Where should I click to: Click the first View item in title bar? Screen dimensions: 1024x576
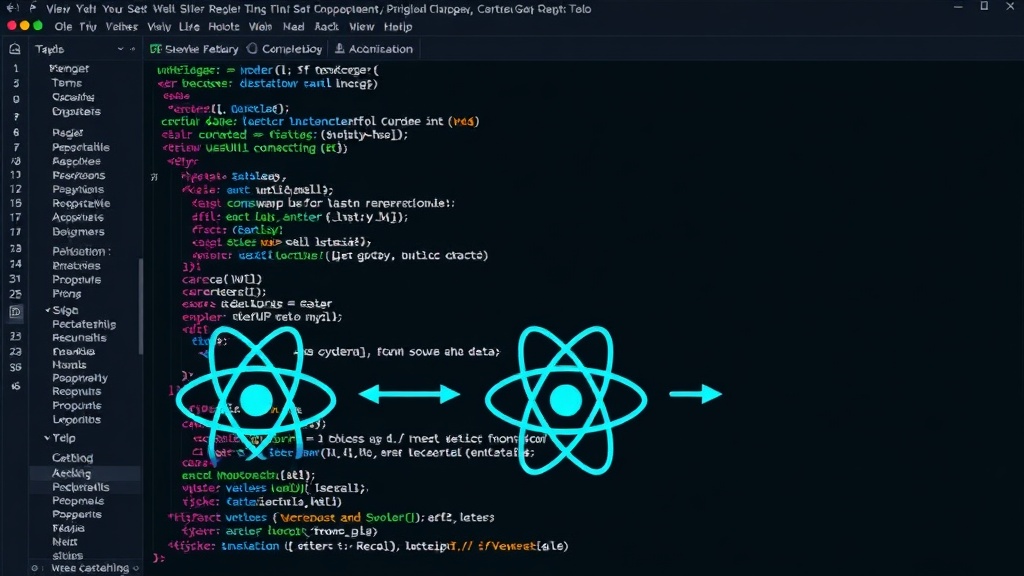point(58,8)
